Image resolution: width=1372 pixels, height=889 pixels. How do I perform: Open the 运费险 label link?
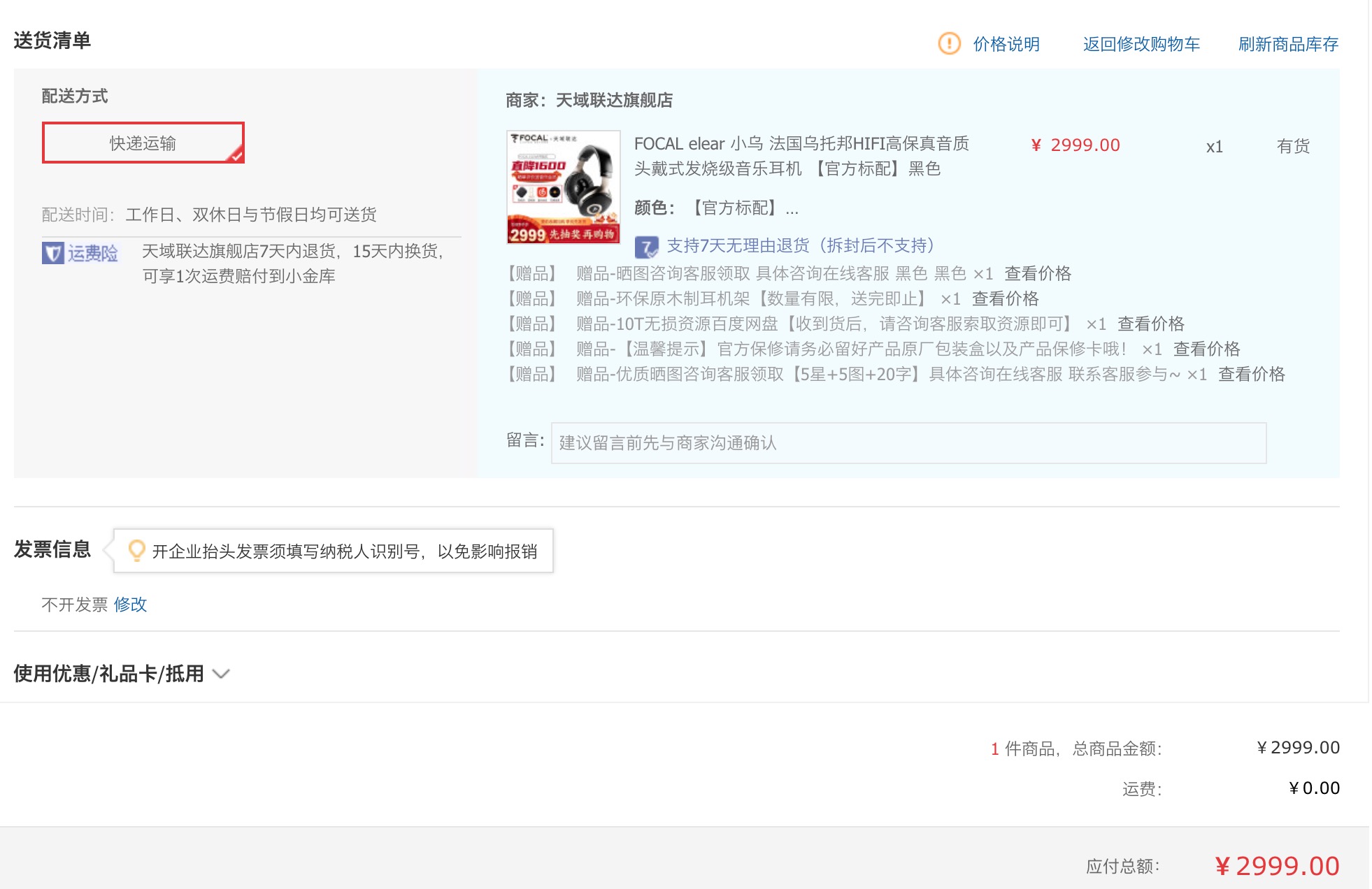coord(93,253)
